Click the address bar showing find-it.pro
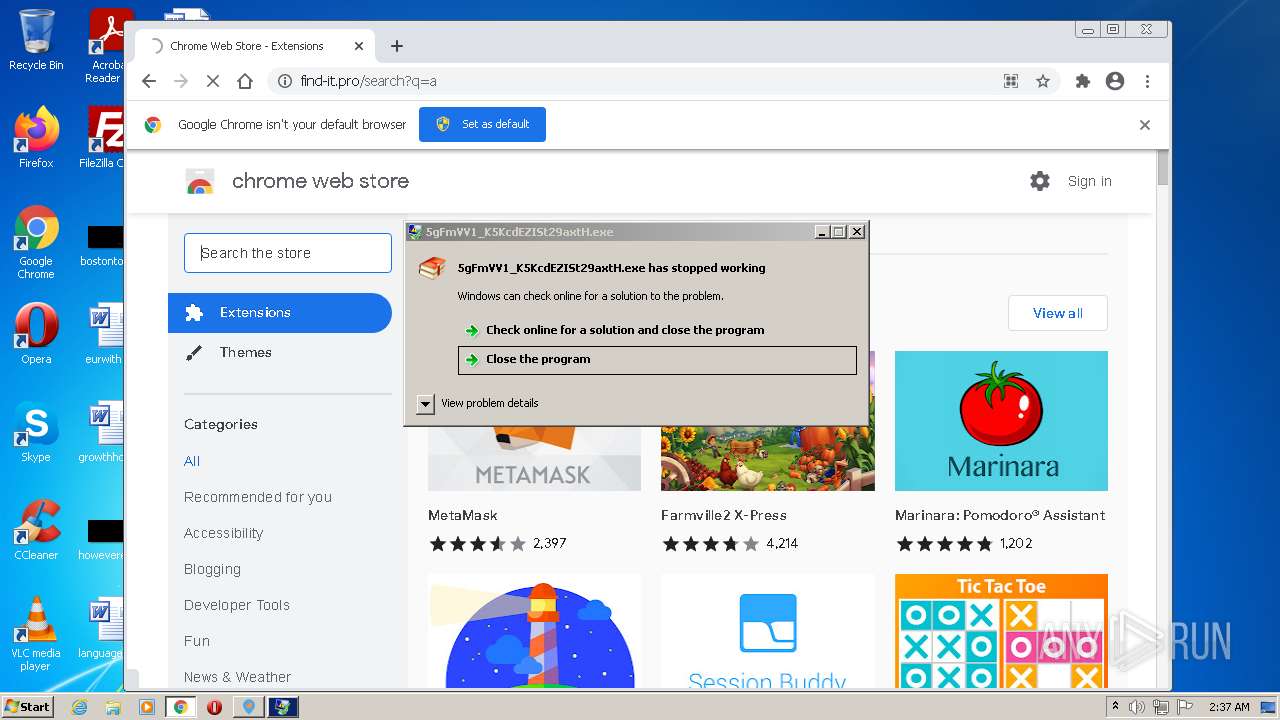The image size is (1280, 720). 640,81
